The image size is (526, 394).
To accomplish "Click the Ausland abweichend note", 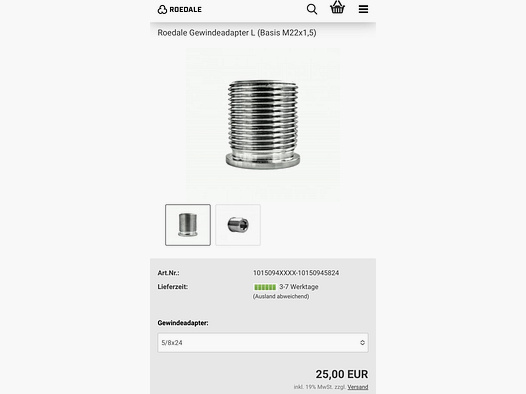I will (281, 296).
